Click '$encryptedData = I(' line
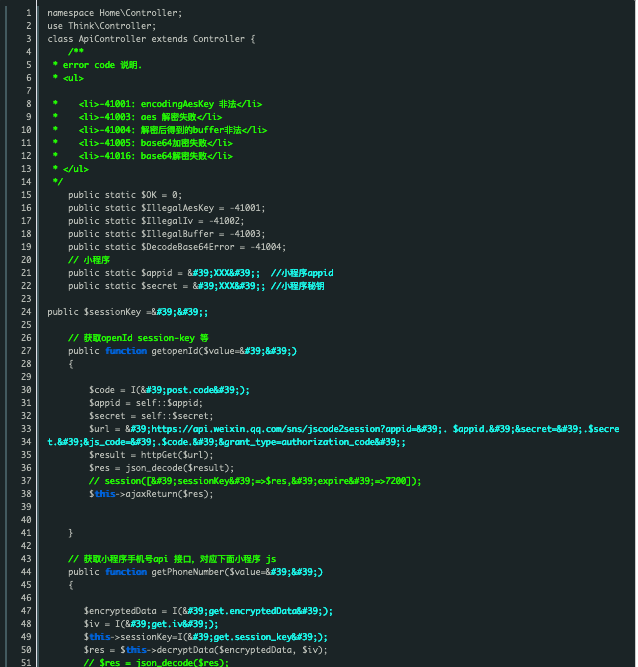Image resolution: width=638 pixels, height=667 pixels. 208,611
